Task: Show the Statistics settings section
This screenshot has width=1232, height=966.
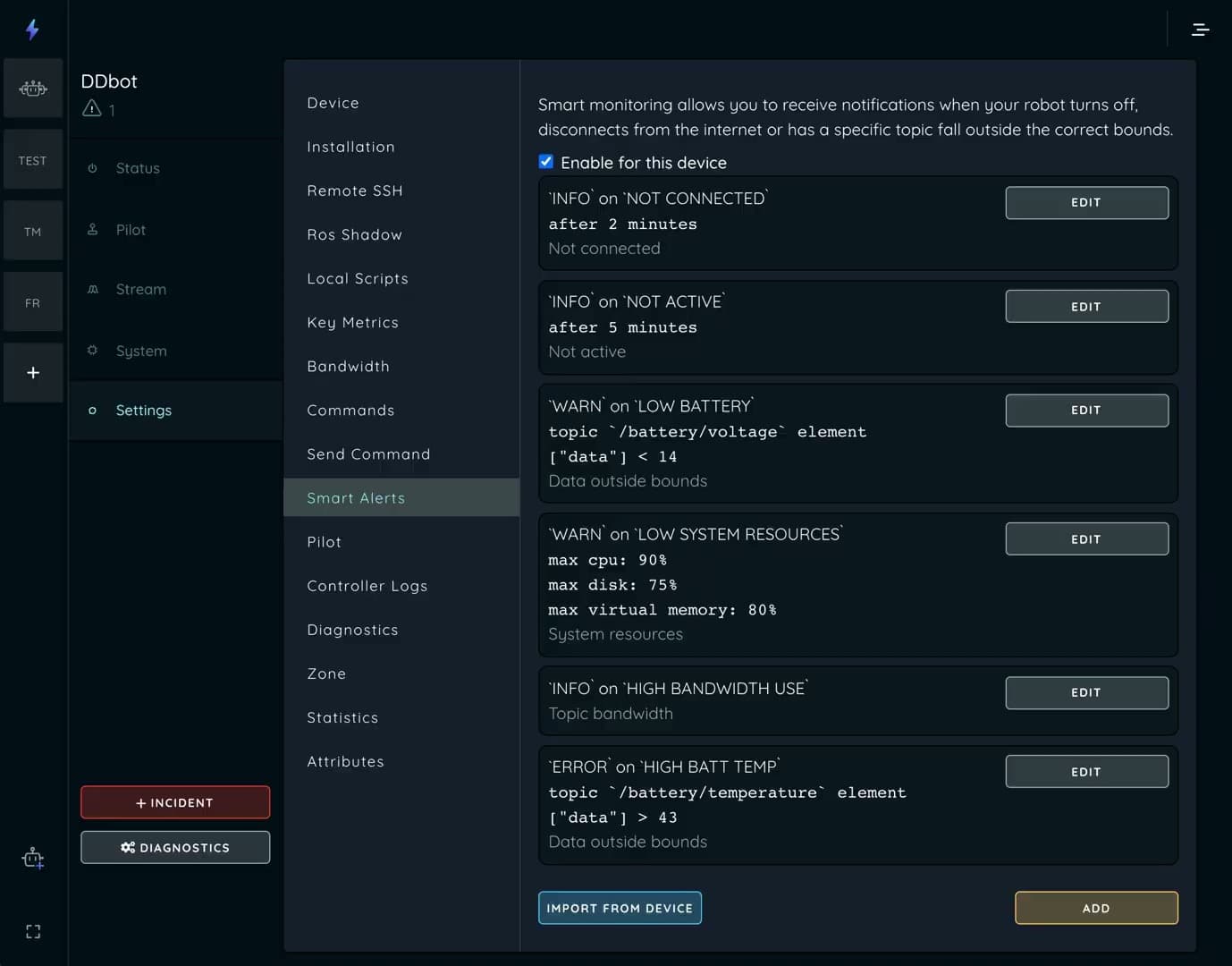Action: click(401, 716)
